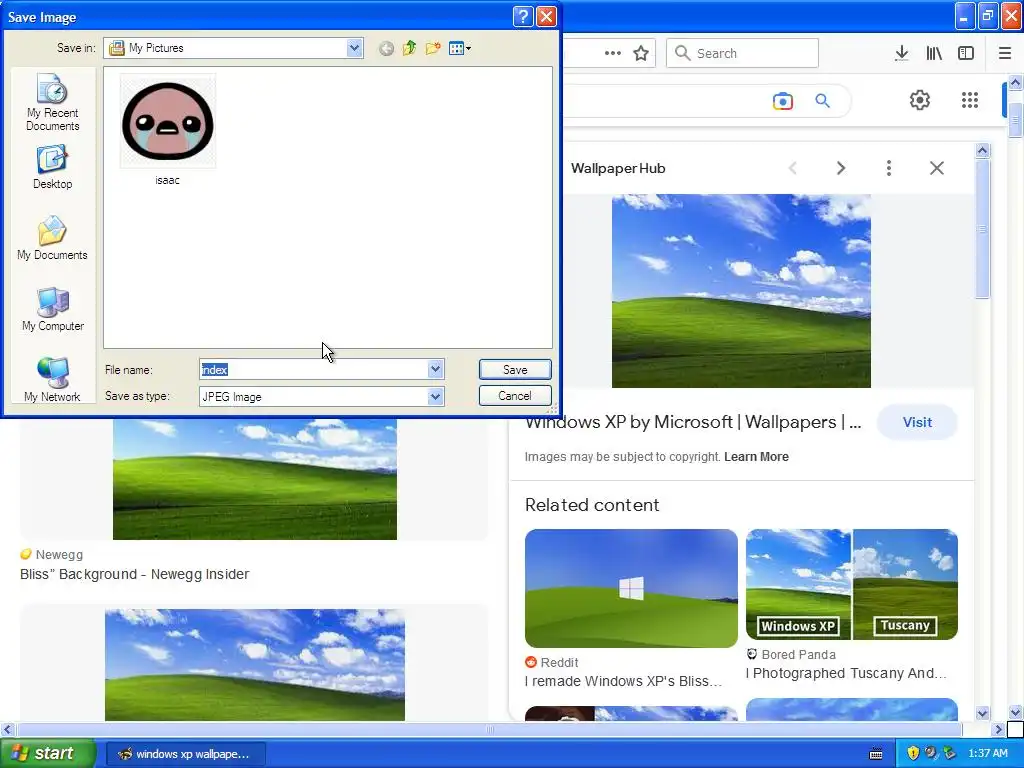Screen dimensions: 1024x768
Task: Open Firefox Library icon
Action: pos(934,53)
